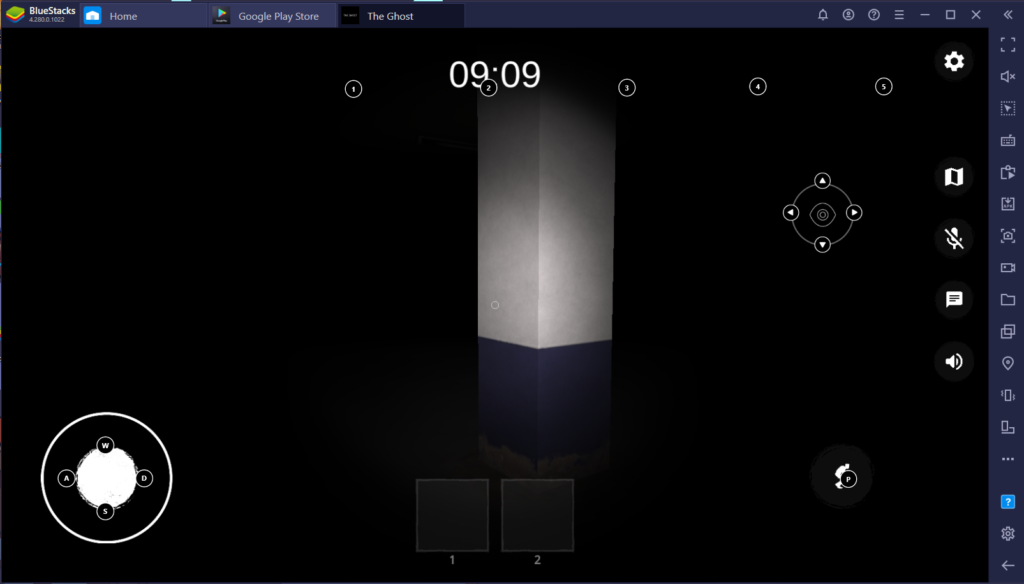Open the map in the game
This screenshot has width=1024, height=584.
tap(954, 175)
